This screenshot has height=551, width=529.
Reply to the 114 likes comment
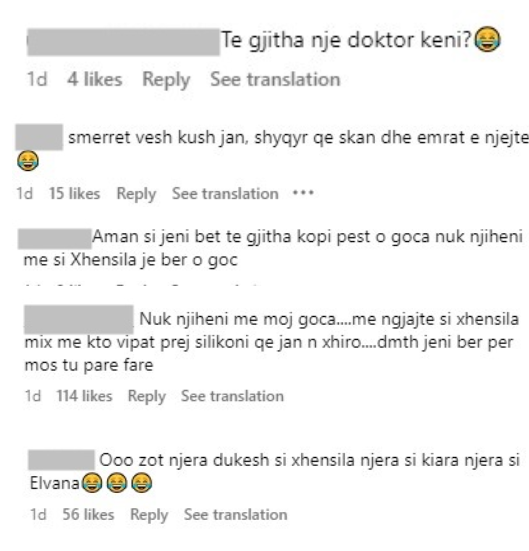(x=147, y=397)
